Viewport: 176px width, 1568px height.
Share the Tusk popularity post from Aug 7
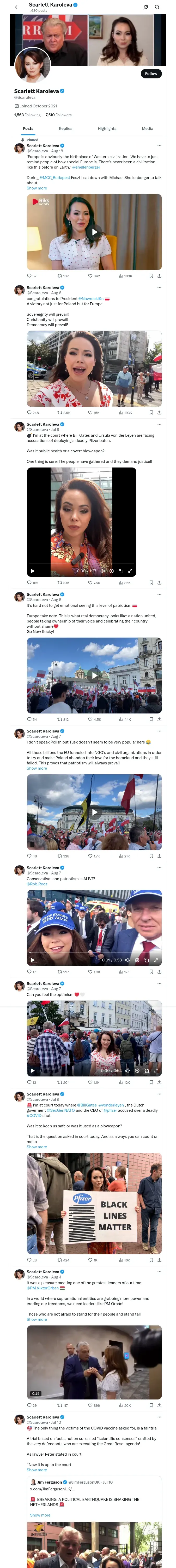point(160,856)
